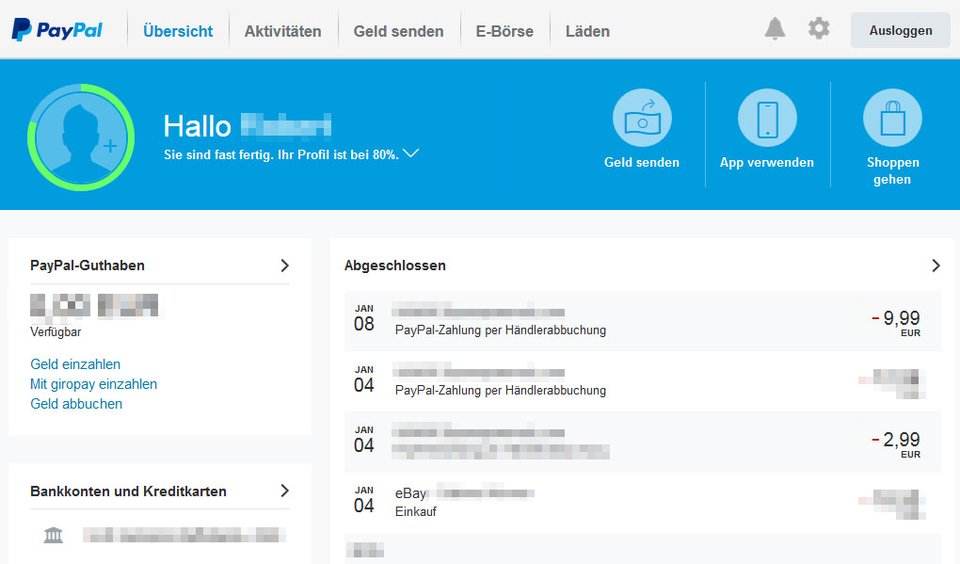Open Bankkonten und Kreditkarten arrow
This screenshot has width=960, height=564.
pyautogui.click(x=285, y=491)
